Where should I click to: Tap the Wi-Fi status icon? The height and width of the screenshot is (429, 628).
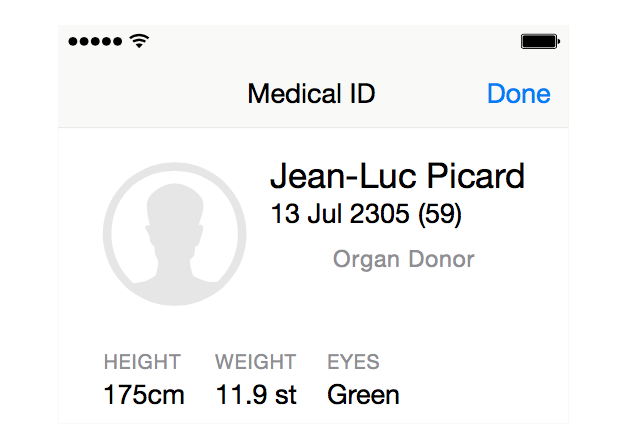[139, 41]
